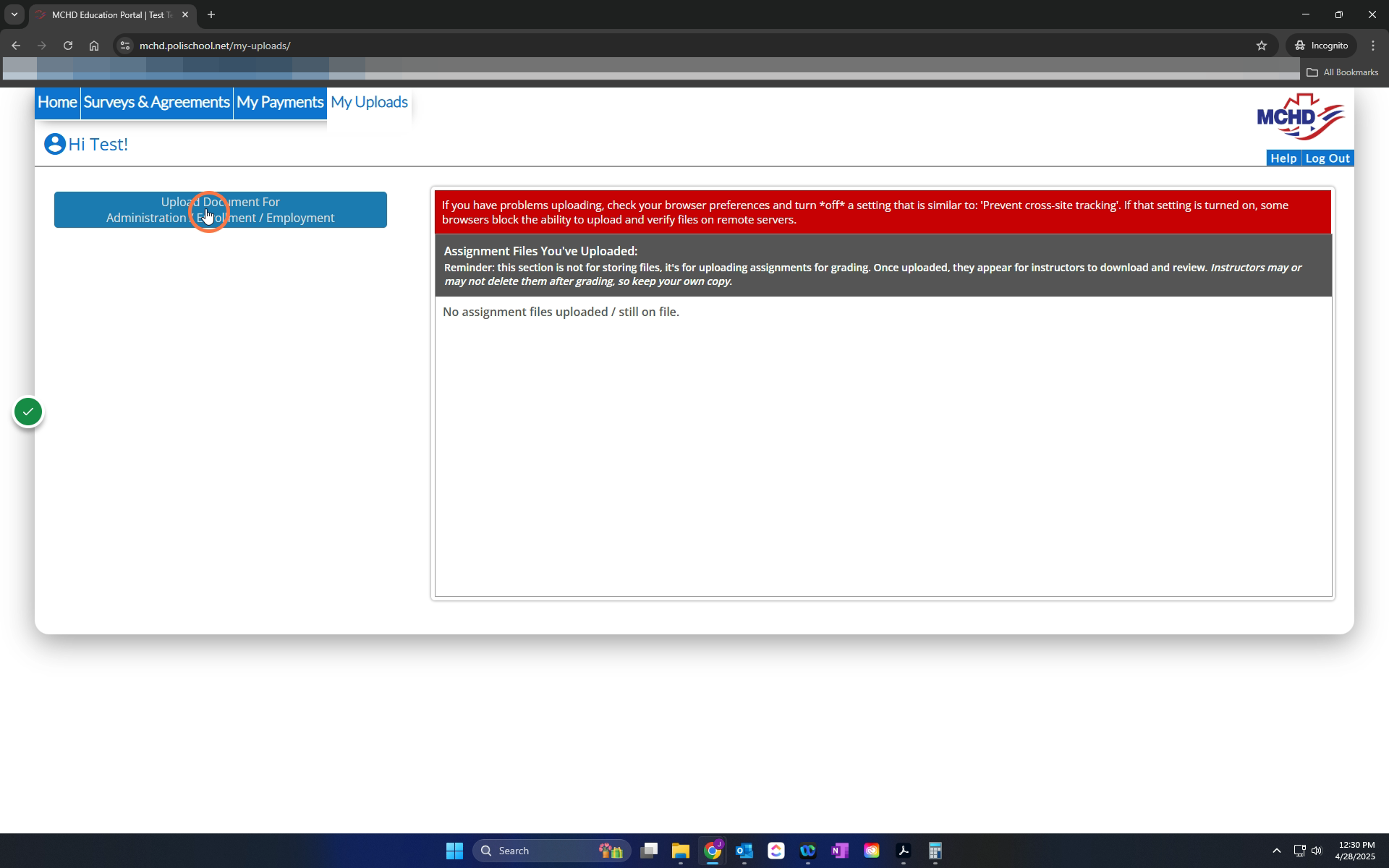1389x868 pixels.
Task: Click 'Assignment Files You've Uploaded:' heading
Action: [541, 251]
